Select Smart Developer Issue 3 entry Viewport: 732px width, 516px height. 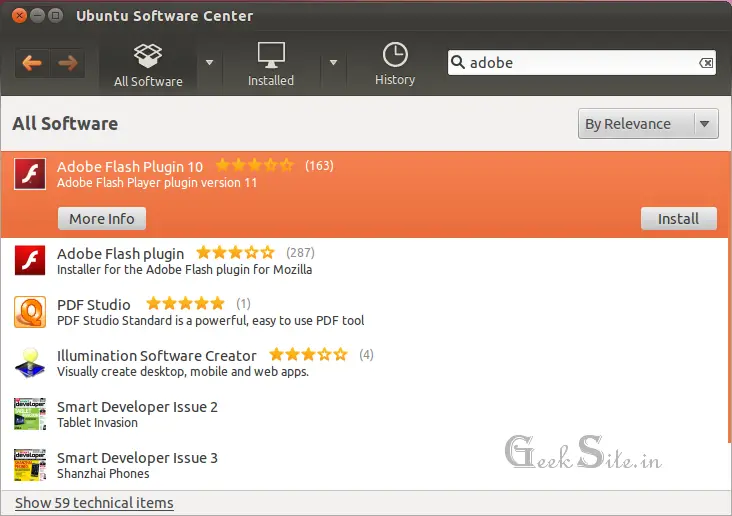pyautogui.click(x=366, y=465)
